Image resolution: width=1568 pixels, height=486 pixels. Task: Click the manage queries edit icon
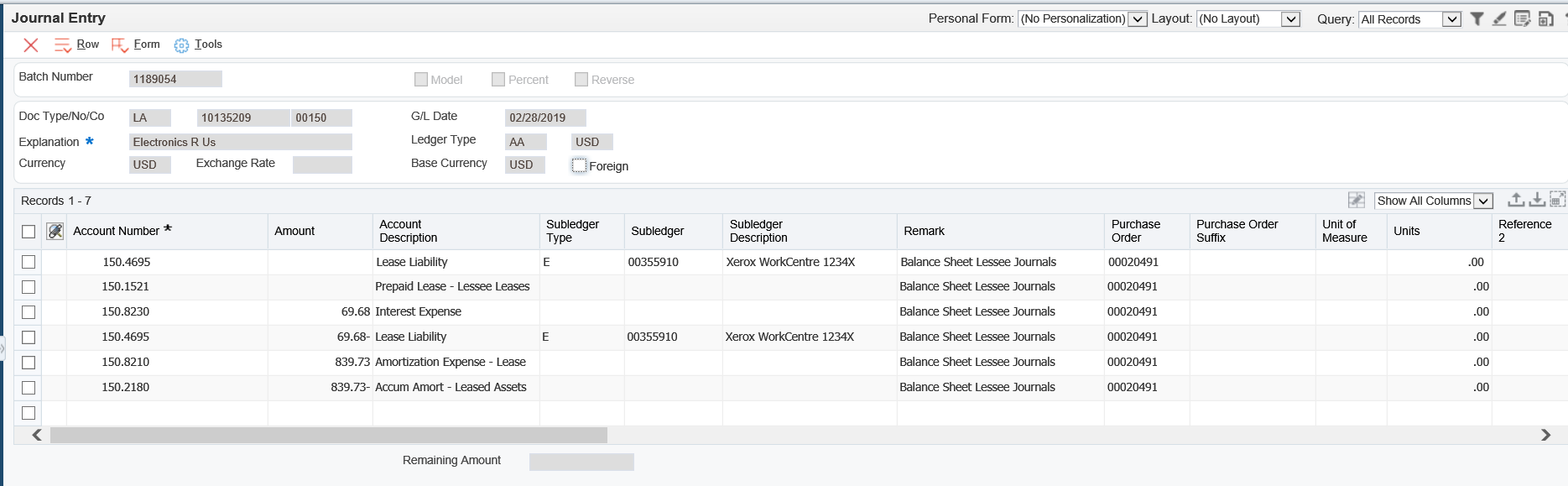1523,18
